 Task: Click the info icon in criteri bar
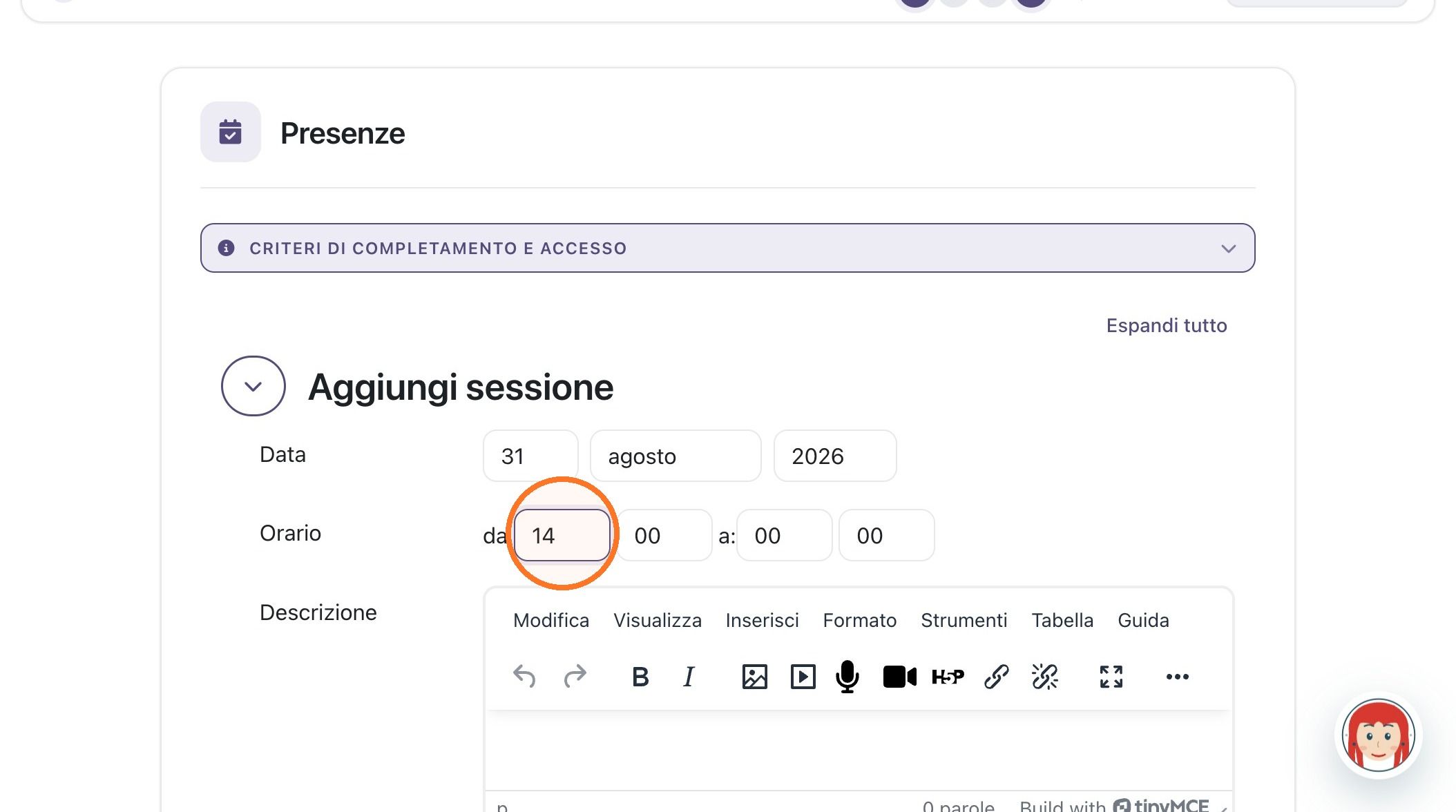click(226, 248)
